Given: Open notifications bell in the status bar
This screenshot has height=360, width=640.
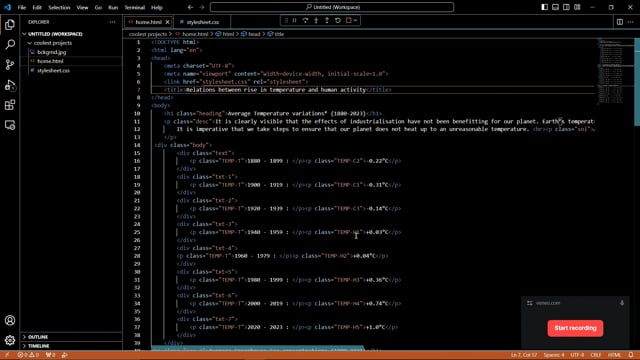Looking at the screenshot, I should 631,355.
